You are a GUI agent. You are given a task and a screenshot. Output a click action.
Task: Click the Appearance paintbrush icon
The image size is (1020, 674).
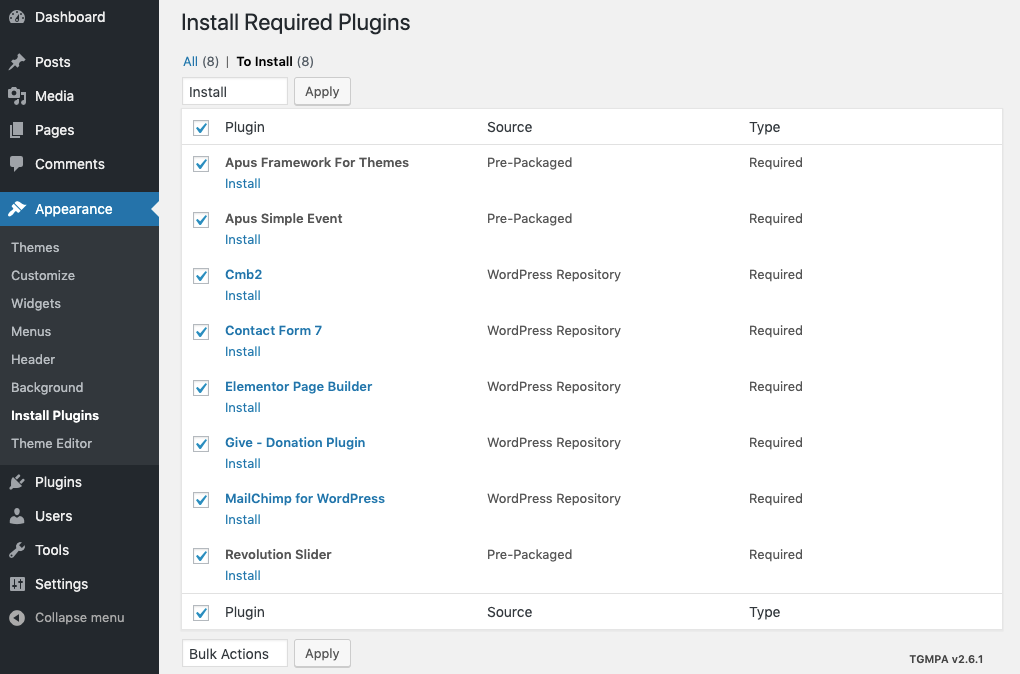point(18,209)
